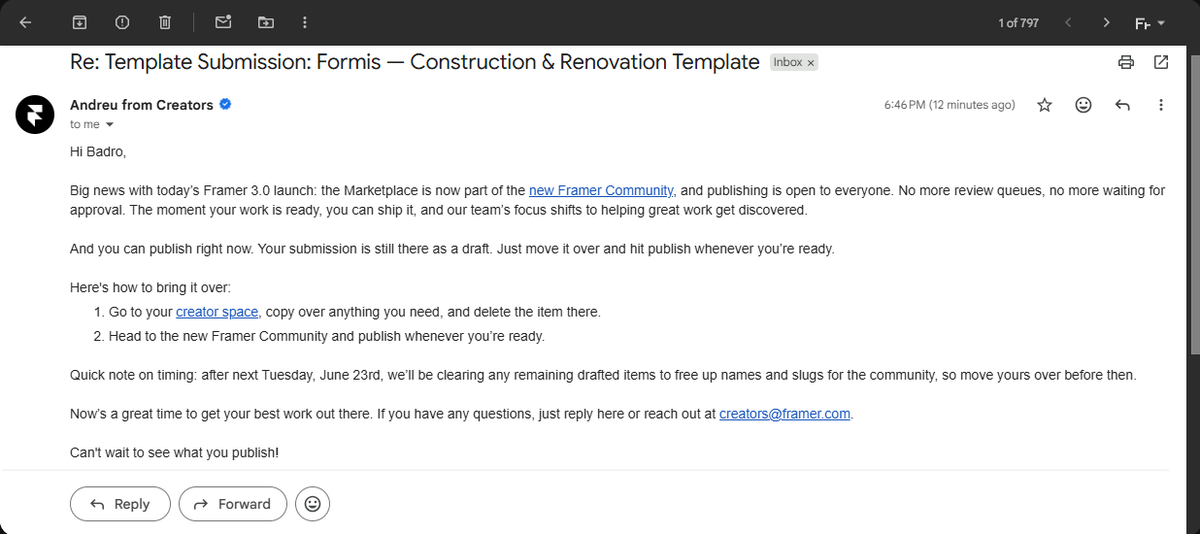Open email in new window
The image size is (1200, 534).
1161,62
